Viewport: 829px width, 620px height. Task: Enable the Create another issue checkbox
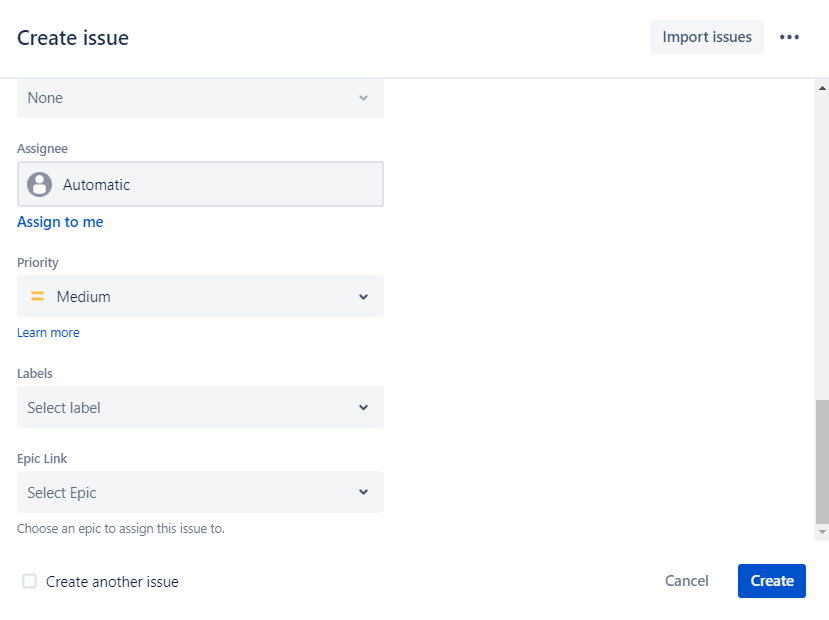click(30, 581)
